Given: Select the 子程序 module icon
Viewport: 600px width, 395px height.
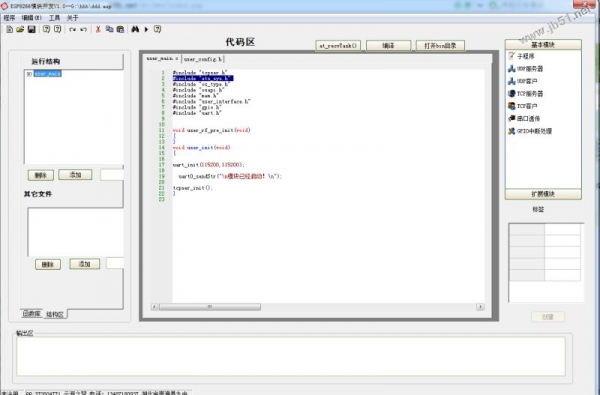Looking at the screenshot, I should 511,56.
